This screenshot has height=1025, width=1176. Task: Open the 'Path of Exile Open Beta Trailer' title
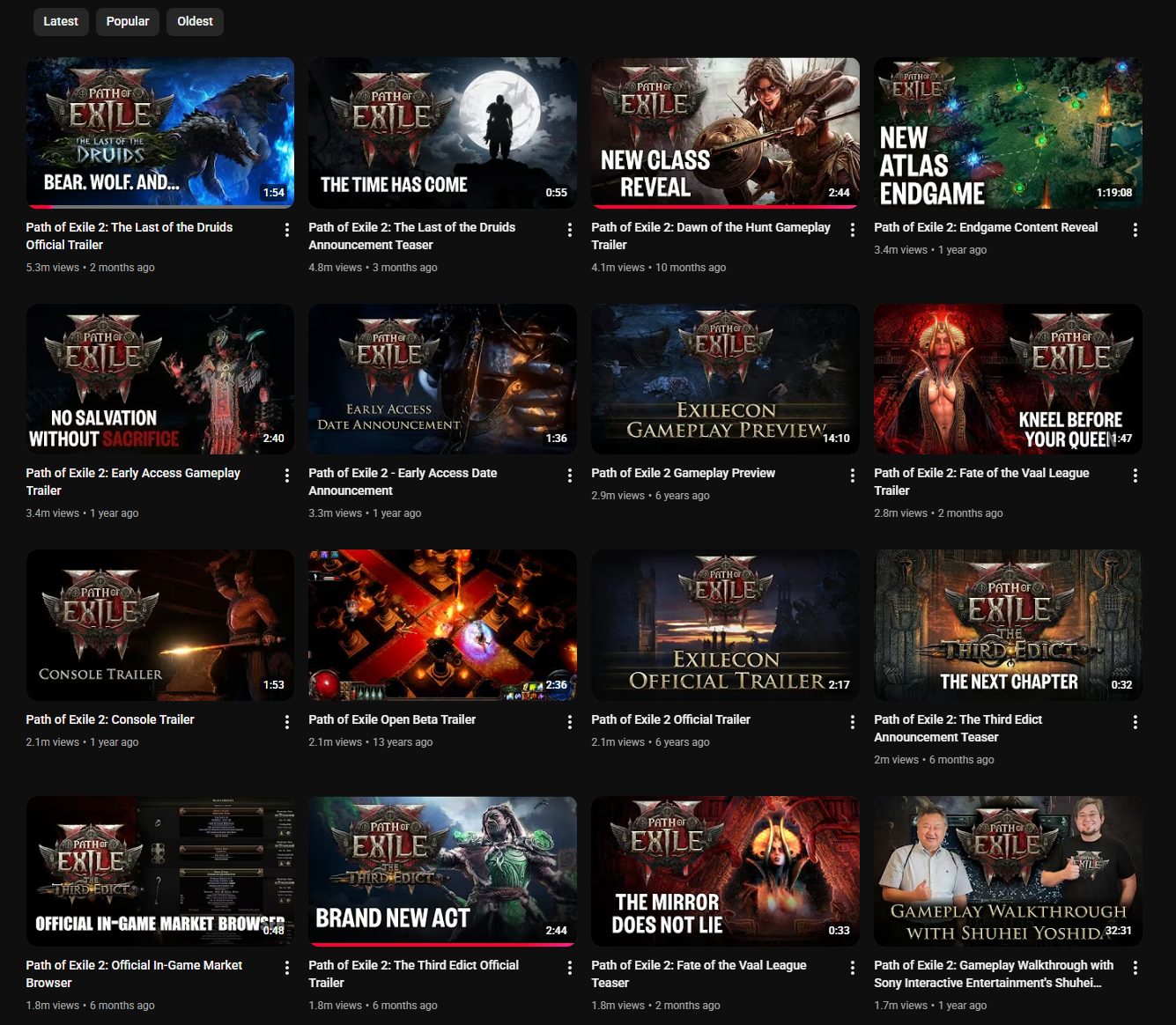(x=392, y=719)
